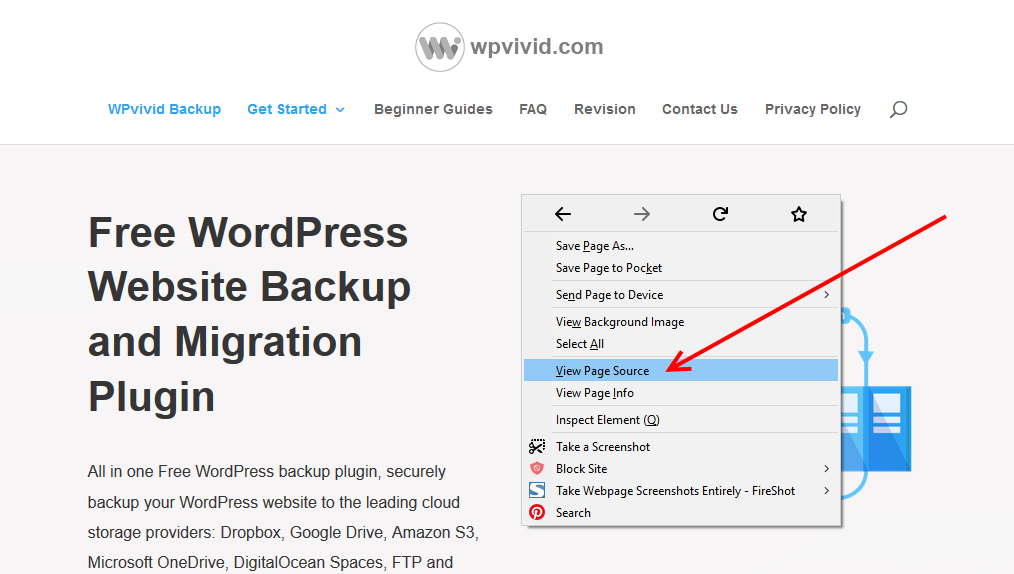Screen dimensions: 1014x574
Task: Open the Beginner Guides link
Action: pyautogui.click(x=433, y=109)
